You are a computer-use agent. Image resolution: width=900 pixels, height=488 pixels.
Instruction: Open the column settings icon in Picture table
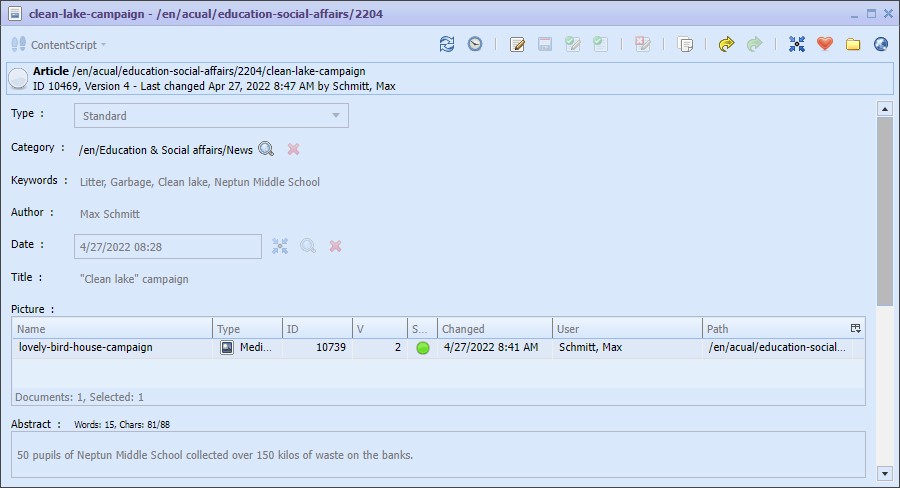856,328
